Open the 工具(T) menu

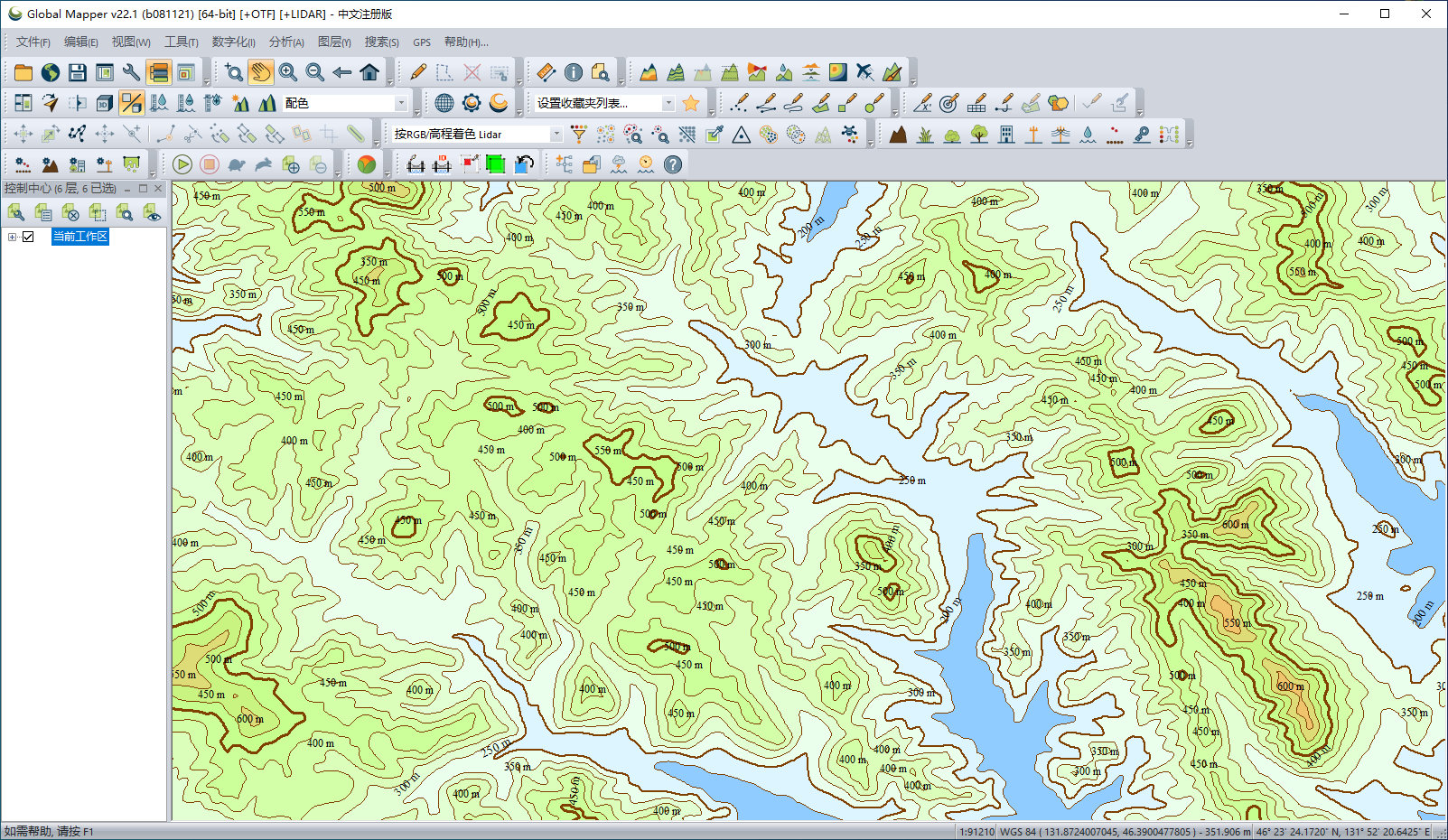pyautogui.click(x=182, y=42)
